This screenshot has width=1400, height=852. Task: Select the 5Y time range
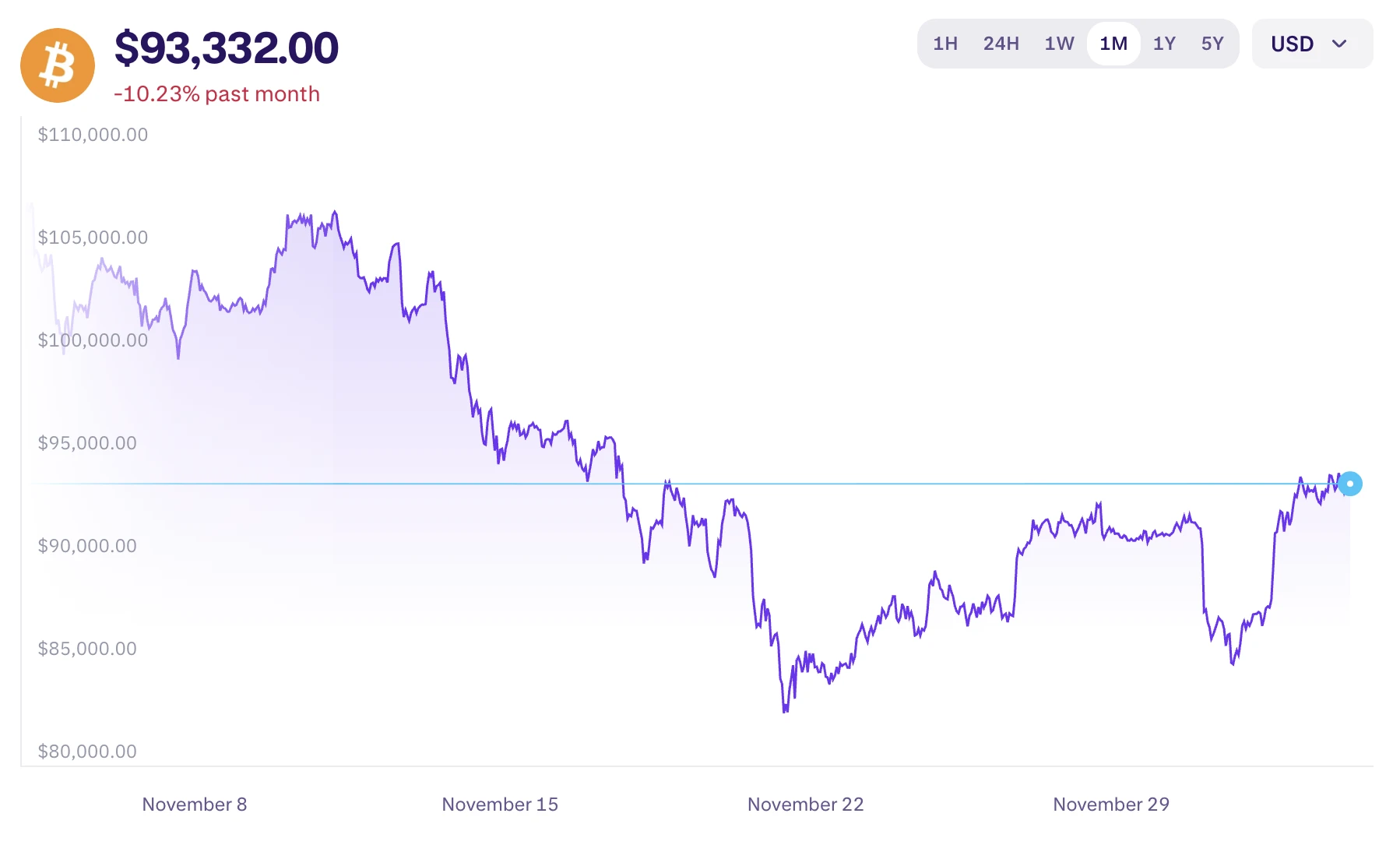(1212, 44)
